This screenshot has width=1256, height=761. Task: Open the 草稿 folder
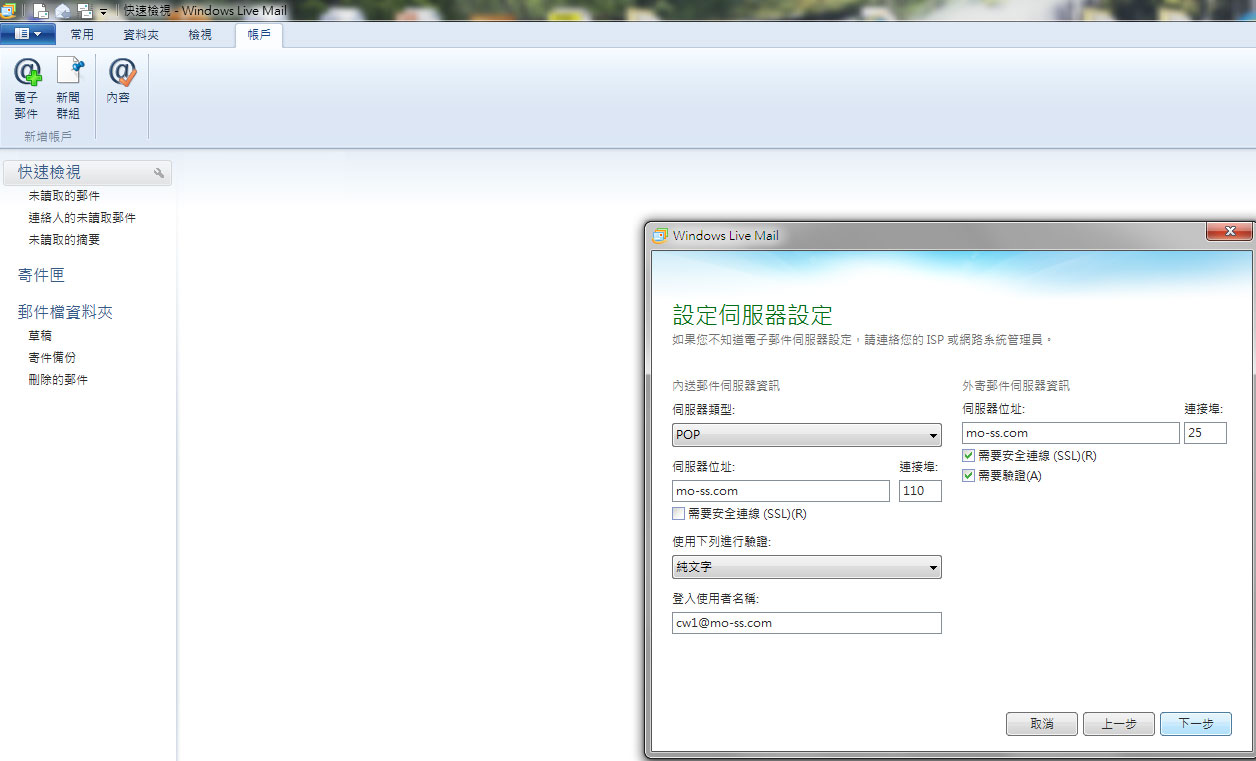coord(40,336)
